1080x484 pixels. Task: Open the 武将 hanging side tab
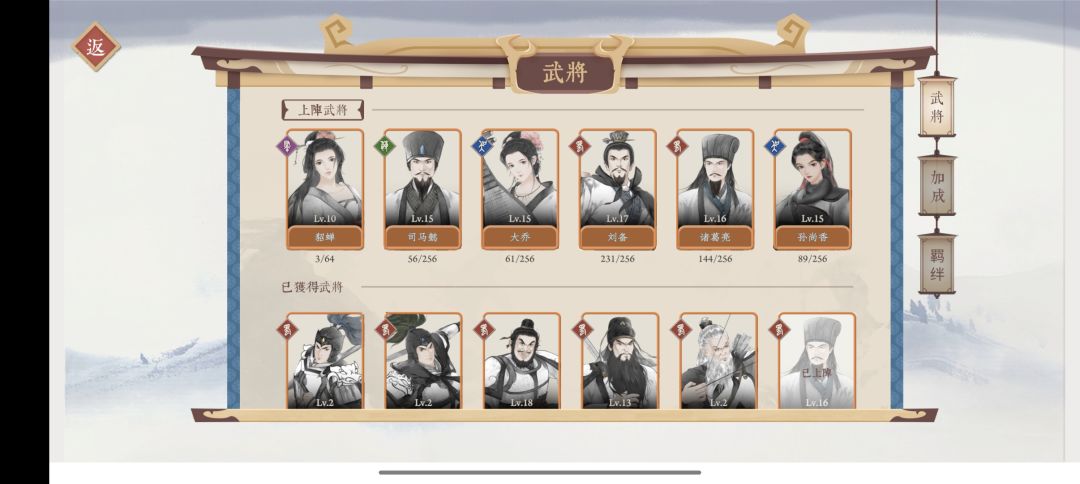(937, 107)
